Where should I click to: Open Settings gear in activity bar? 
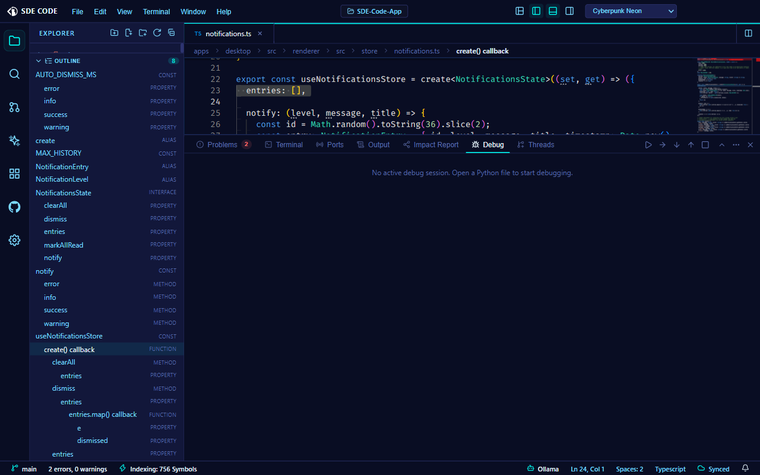click(14, 240)
